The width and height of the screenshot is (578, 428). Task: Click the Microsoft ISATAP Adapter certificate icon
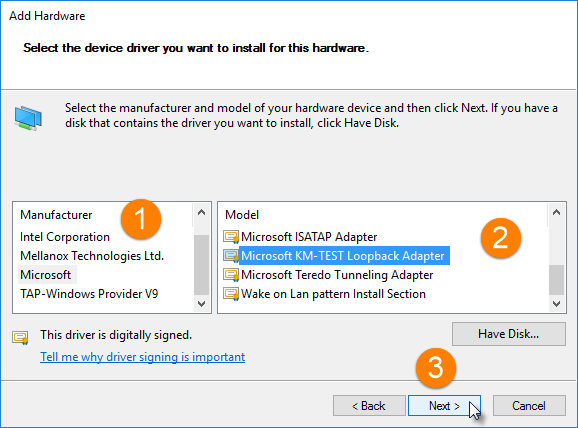pyautogui.click(x=231, y=237)
